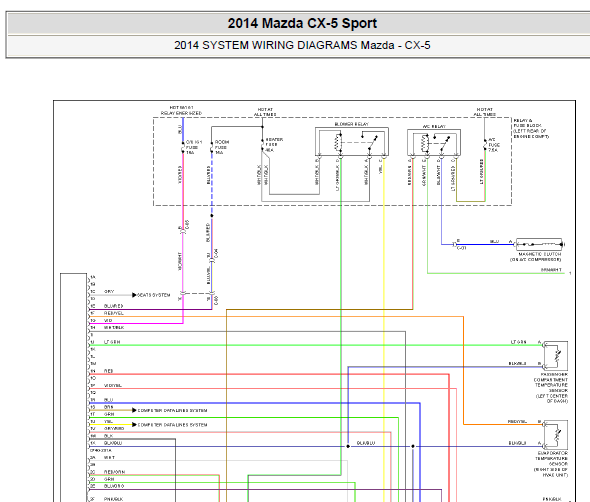Click the YEL wire label at pin 1U

pos(108,421)
